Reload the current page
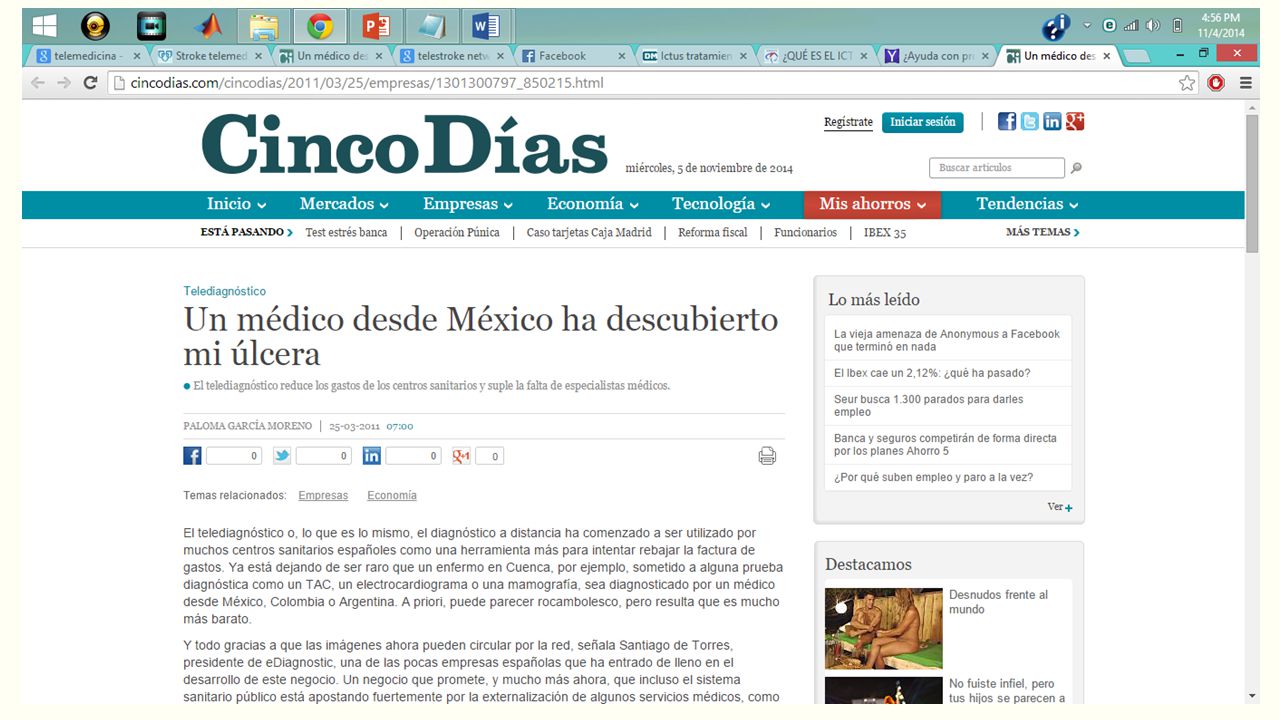The width and height of the screenshot is (1280, 720). pyautogui.click(x=90, y=83)
